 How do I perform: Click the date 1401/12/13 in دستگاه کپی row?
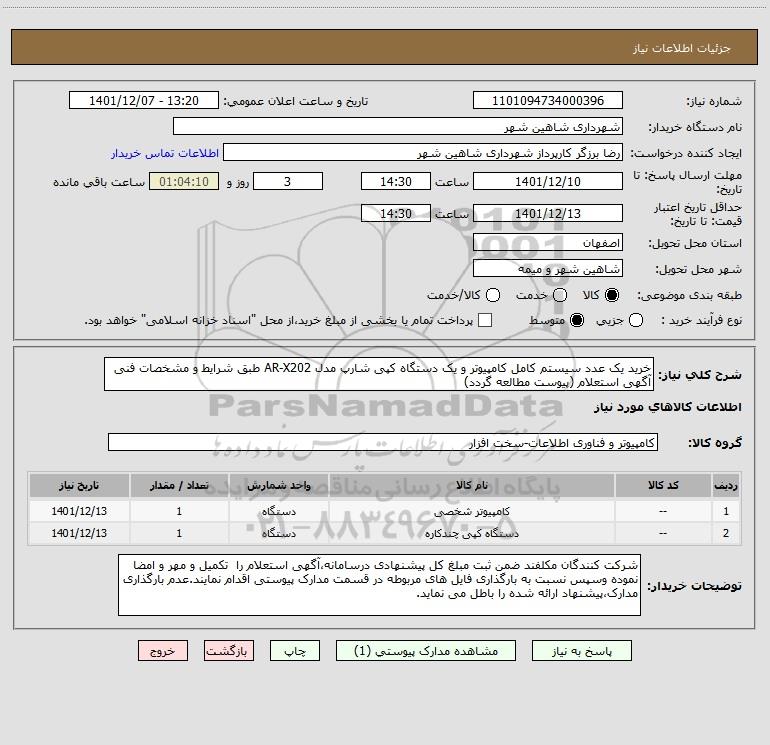tap(79, 533)
